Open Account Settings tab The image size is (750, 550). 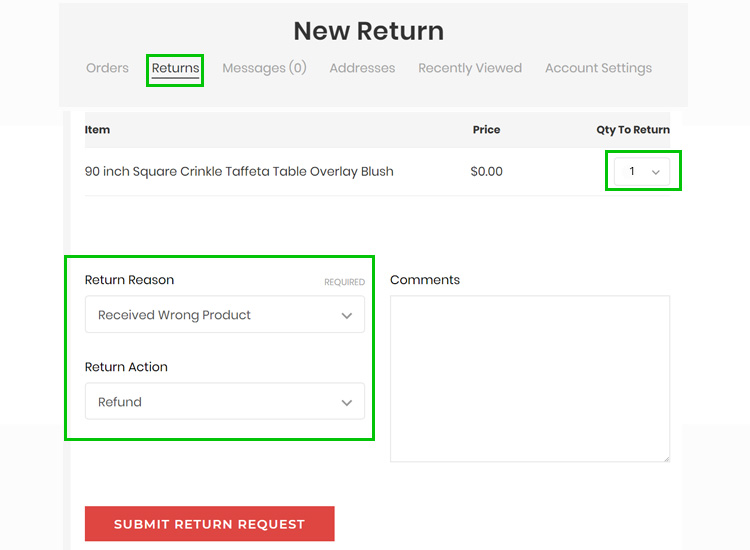598,68
